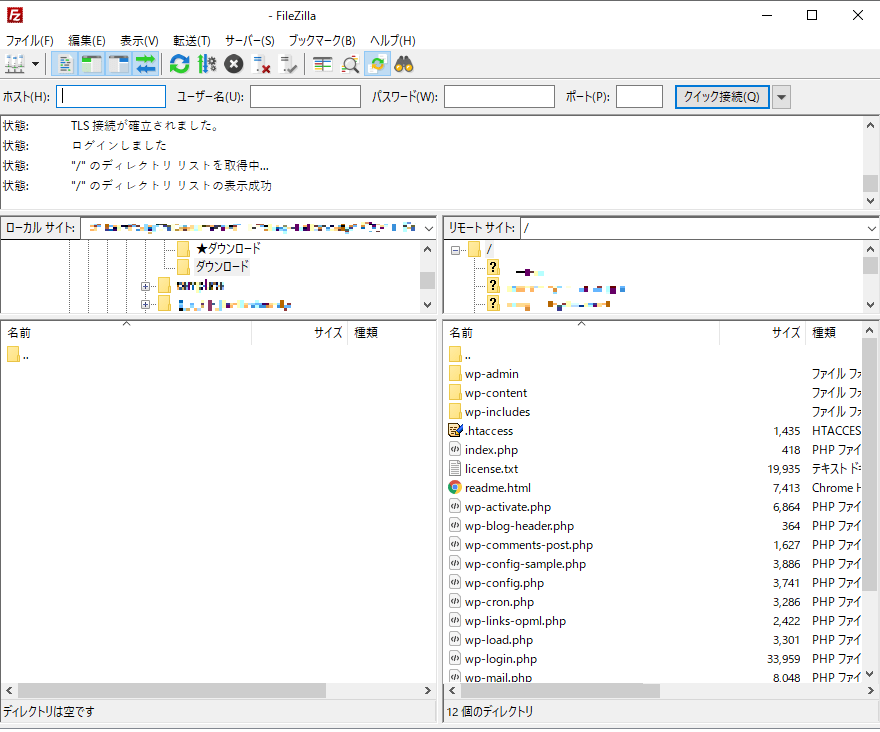The height and width of the screenshot is (732, 880).
Task: Open the ブックマーク(B) menu
Action: click(x=321, y=41)
